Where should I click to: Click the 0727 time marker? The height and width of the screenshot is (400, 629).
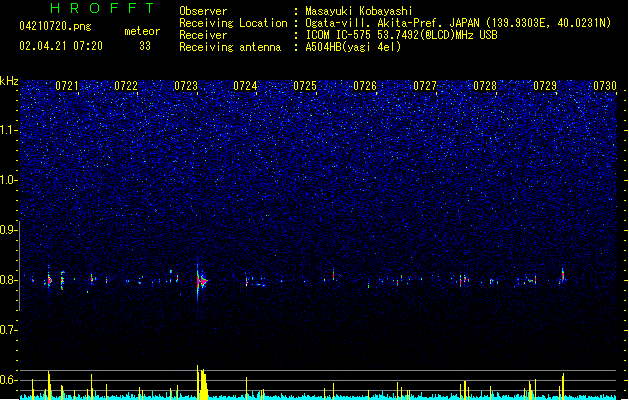(x=425, y=86)
